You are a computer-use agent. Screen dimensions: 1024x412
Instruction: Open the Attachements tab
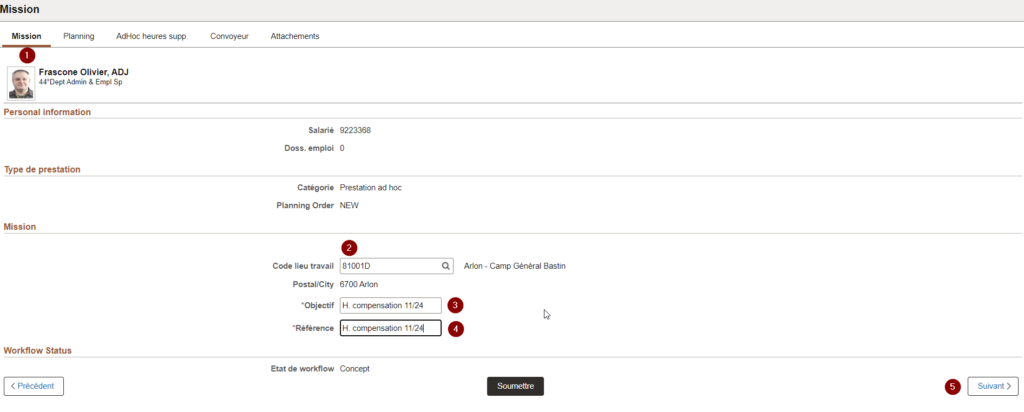point(295,36)
